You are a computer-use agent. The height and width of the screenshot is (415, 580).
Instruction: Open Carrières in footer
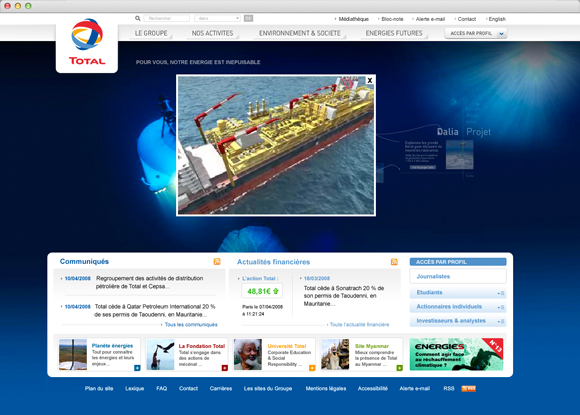tap(221, 388)
